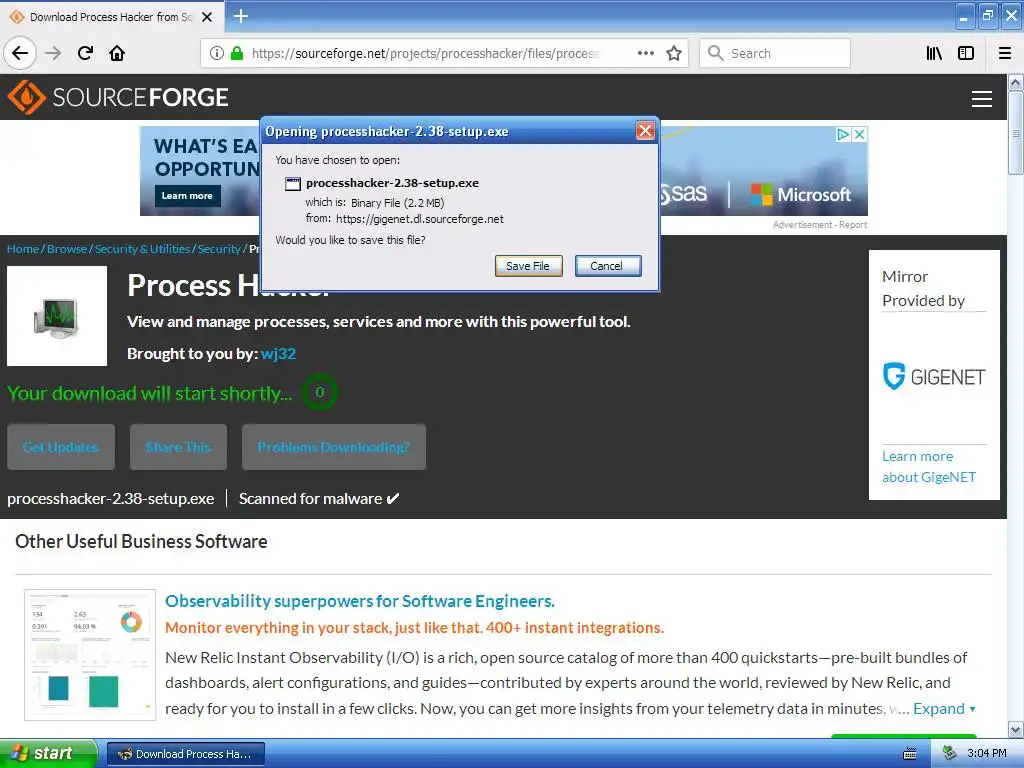Click the SourceForge logo
The width and height of the screenshot is (1024, 768).
(118, 97)
